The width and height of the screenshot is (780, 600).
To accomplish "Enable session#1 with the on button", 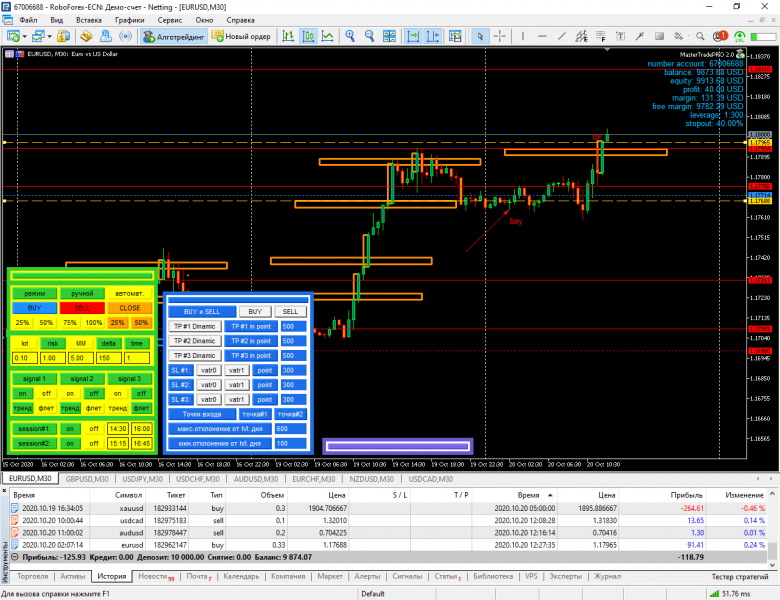I will point(70,428).
